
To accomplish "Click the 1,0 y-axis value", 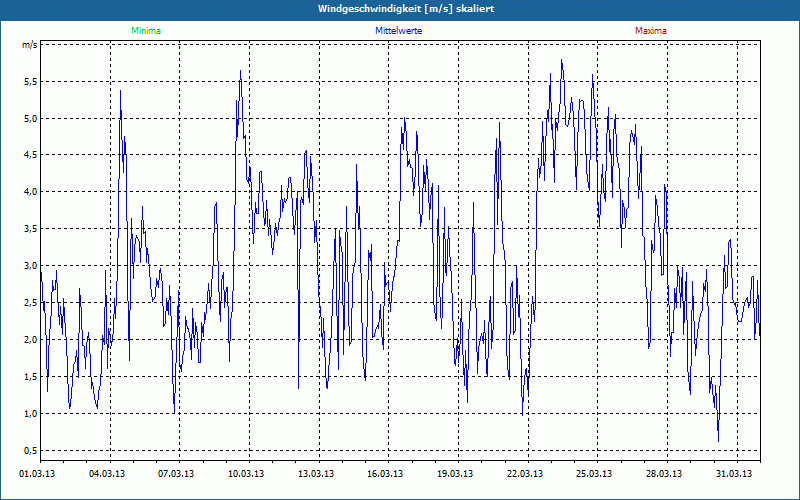I will [x=31, y=413].
